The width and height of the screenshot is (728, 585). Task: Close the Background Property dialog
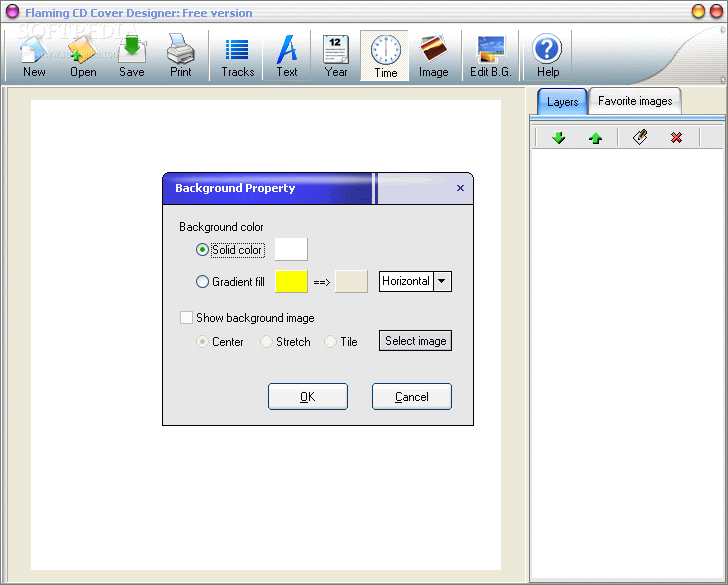point(460,188)
